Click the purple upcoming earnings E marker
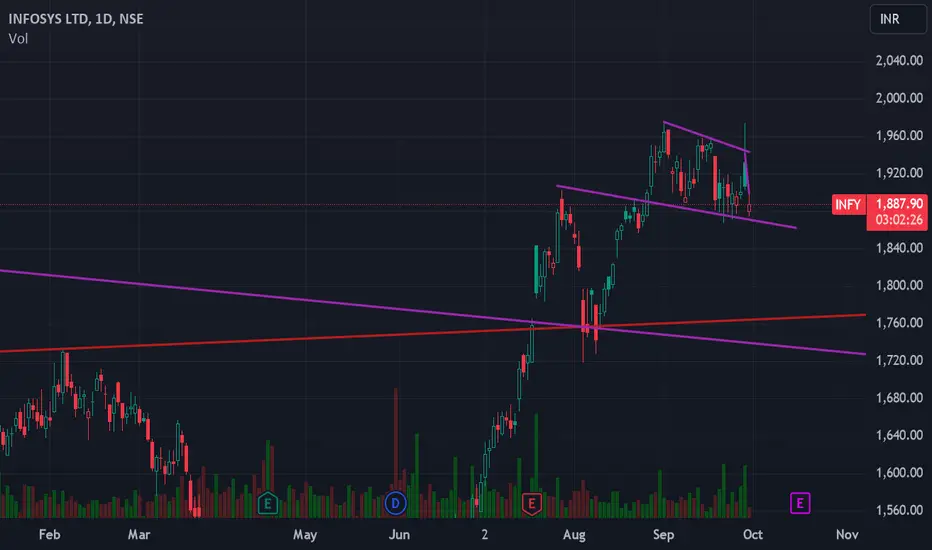The height and width of the screenshot is (550, 932). [800, 504]
